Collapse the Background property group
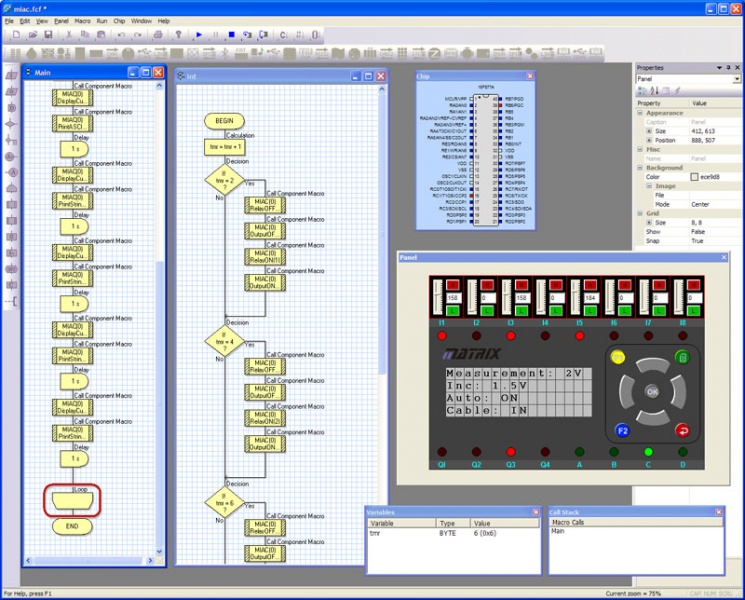 (640, 168)
